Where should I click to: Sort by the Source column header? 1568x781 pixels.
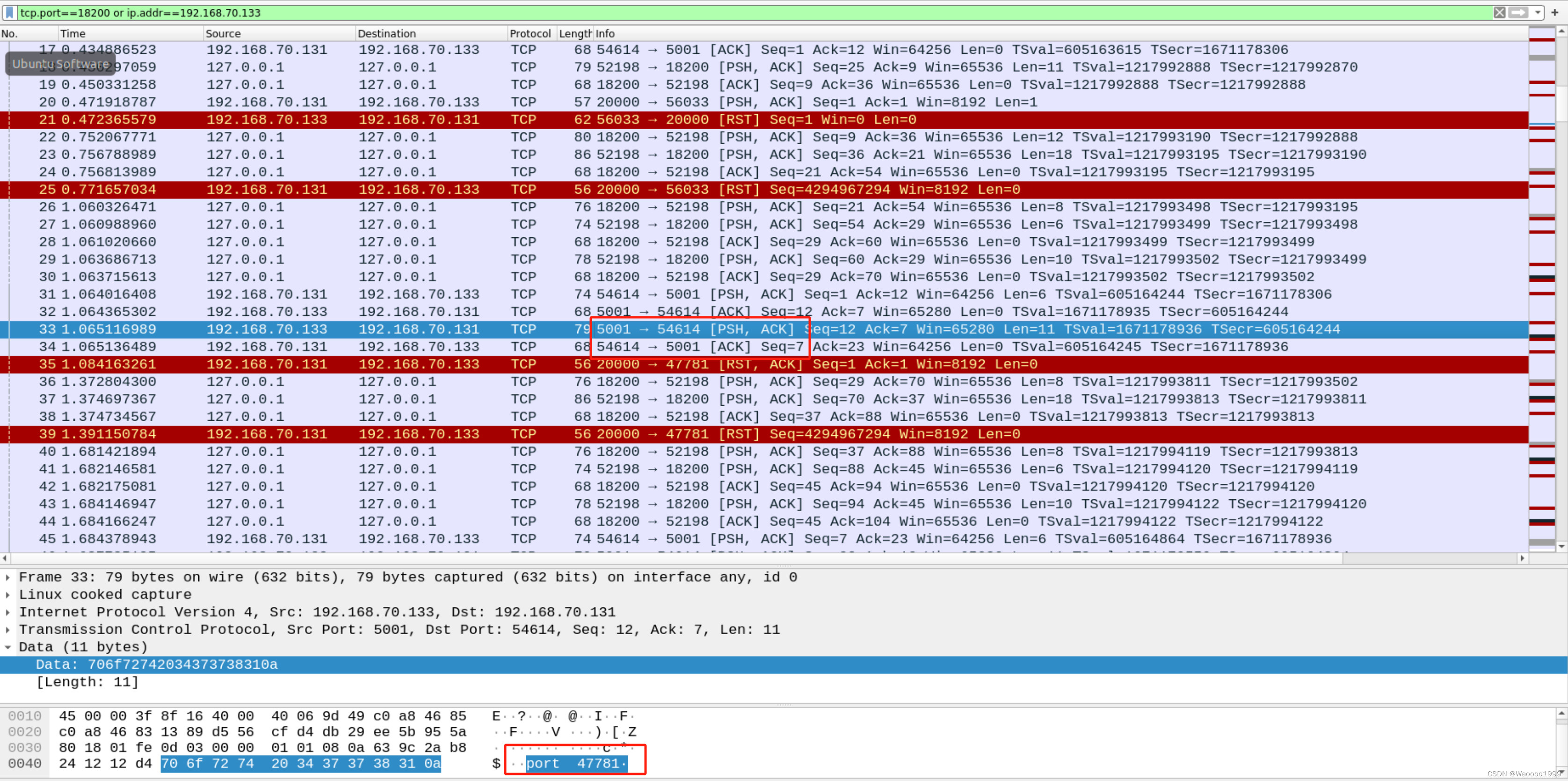click(x=279, y=34)
